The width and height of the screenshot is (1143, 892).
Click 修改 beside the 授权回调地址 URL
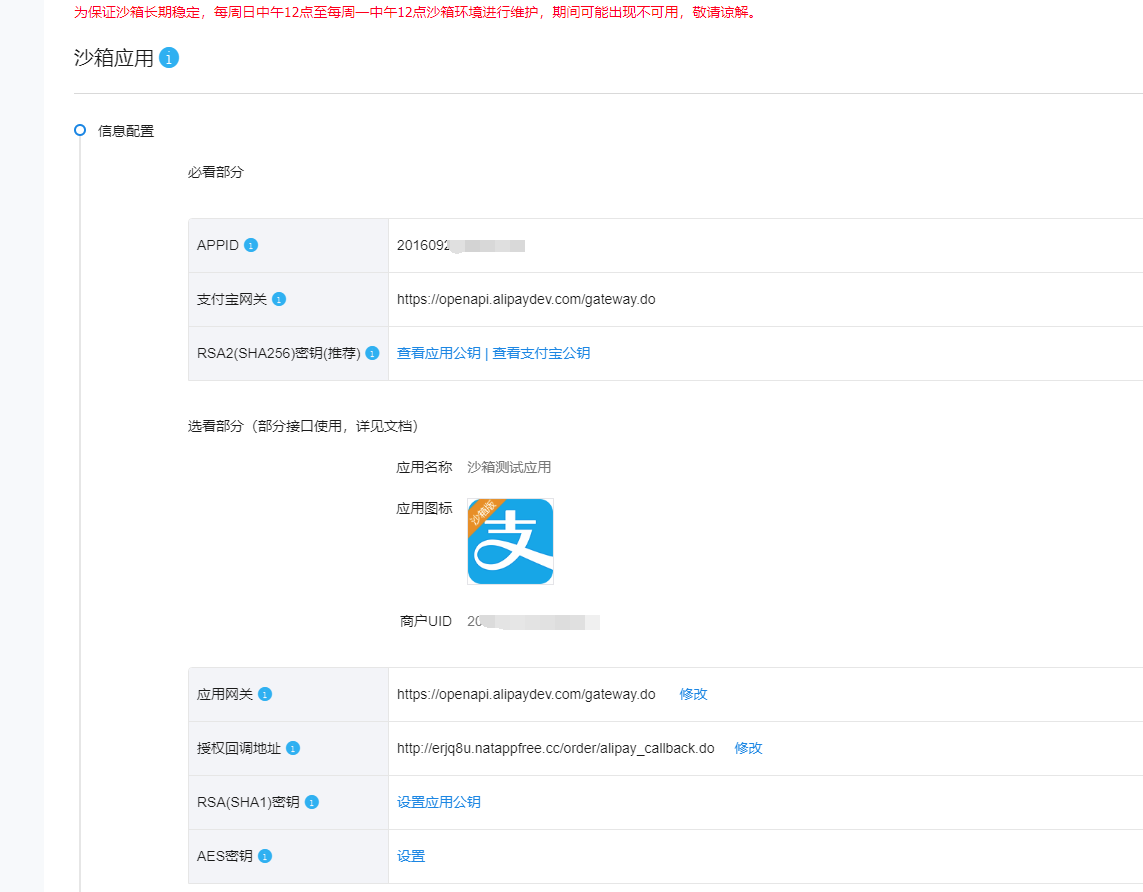click(x=748, y=747)
